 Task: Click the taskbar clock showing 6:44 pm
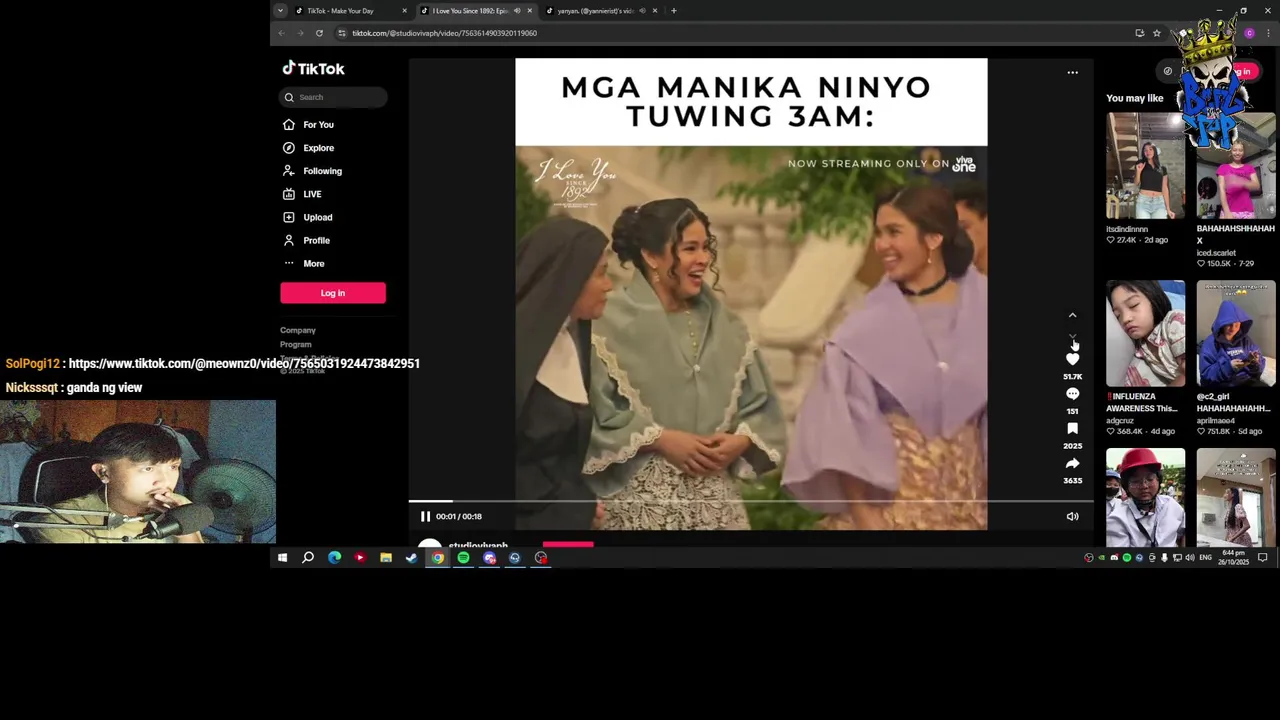tap(1234, 557)
